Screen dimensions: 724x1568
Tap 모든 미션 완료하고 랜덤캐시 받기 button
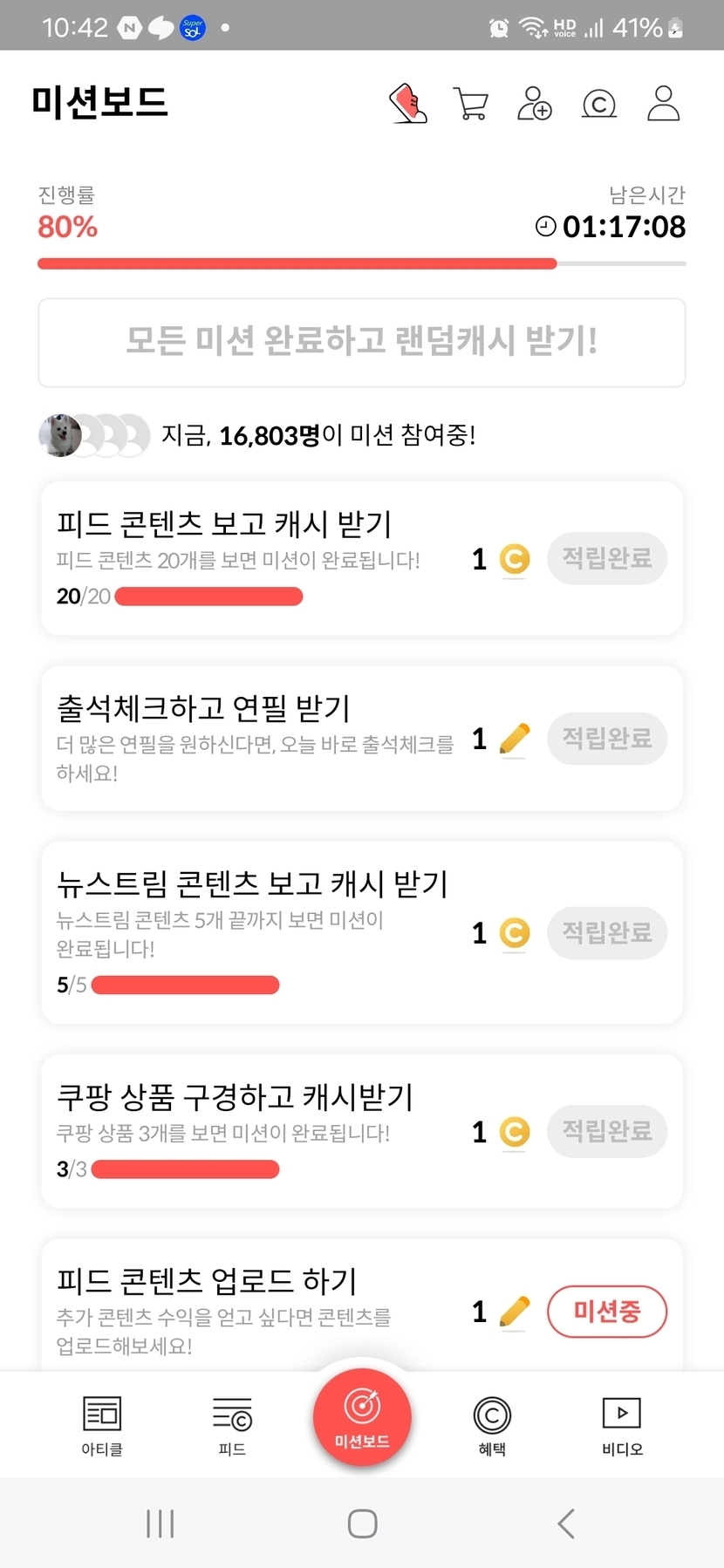pyautogui.click(x=362, y=342)
